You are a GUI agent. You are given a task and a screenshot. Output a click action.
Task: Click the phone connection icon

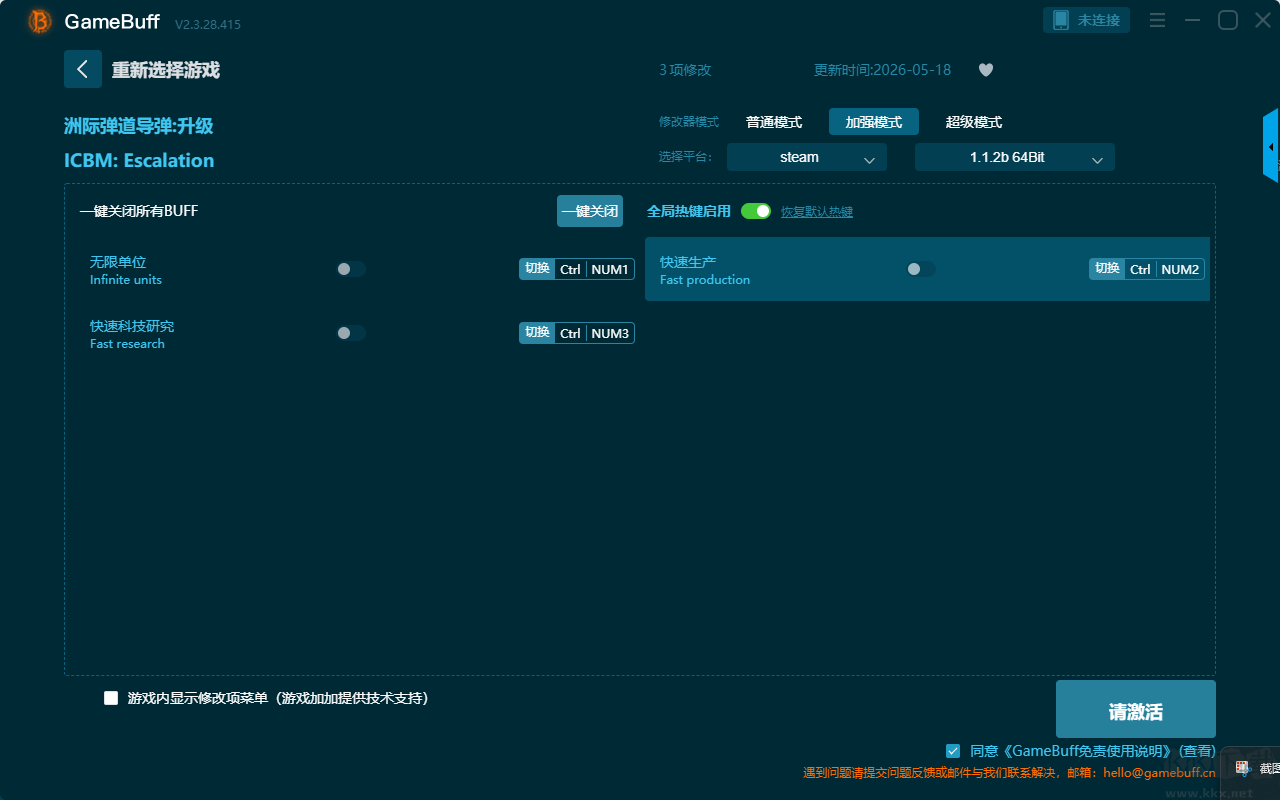coord(1061,20)
